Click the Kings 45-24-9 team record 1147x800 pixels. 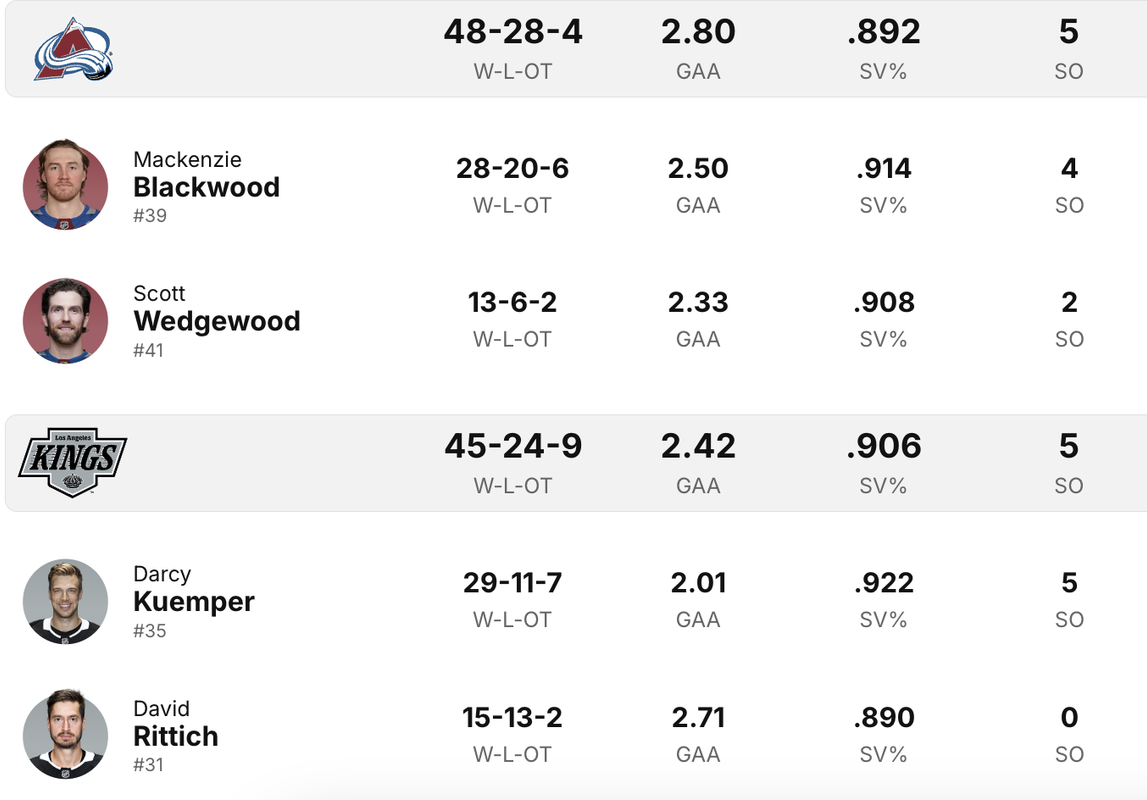point(513,446)
